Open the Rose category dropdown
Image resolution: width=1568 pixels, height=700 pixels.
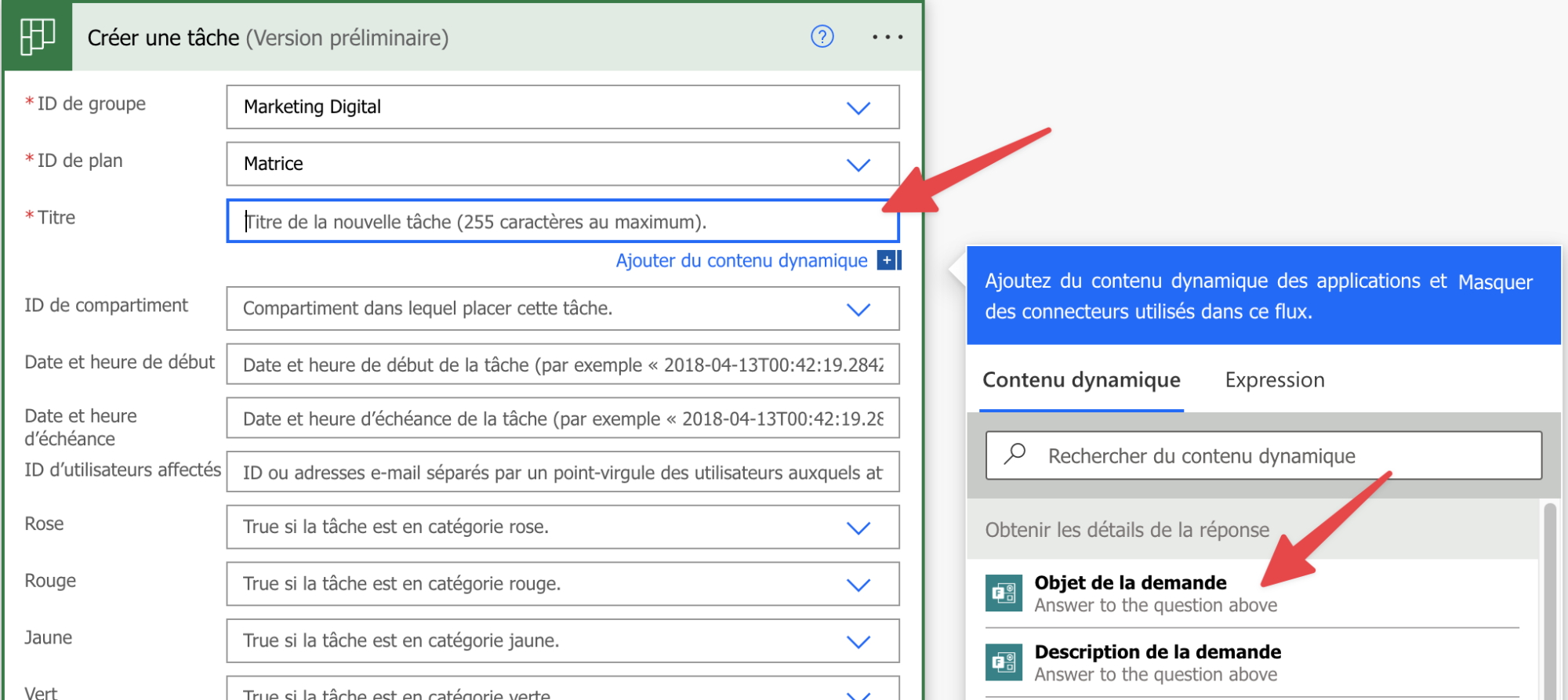(x=858, y=528)
